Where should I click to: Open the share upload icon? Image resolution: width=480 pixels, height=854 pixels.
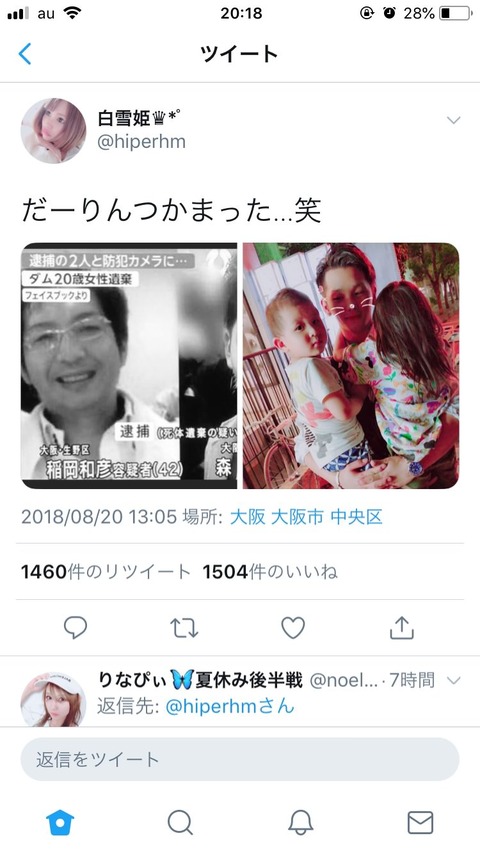click(x=402, y=627)
